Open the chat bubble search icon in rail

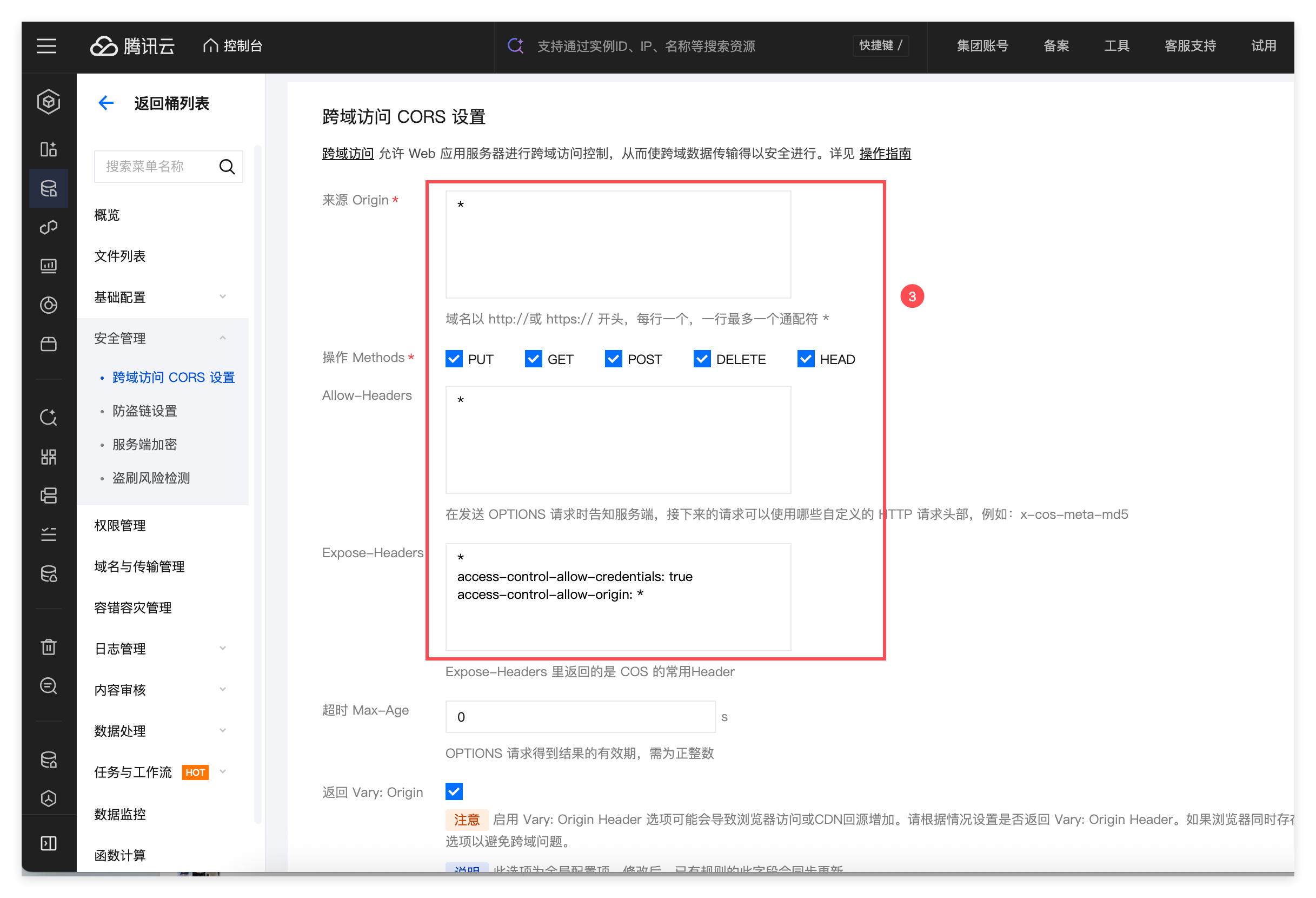tap(49, 686)
